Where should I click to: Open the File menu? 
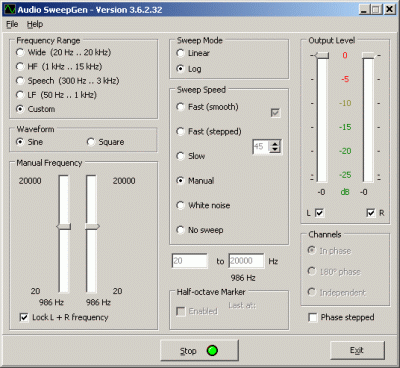[12, 24]
